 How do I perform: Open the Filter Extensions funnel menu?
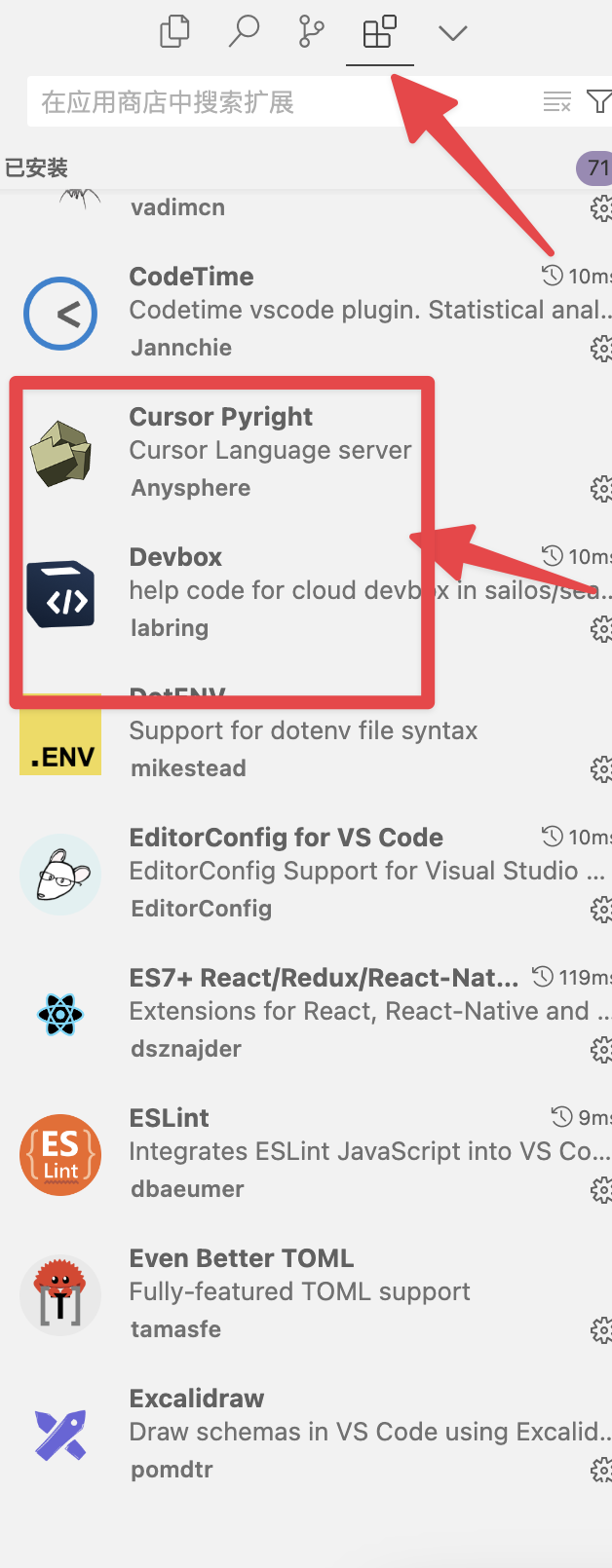[600, 100]
